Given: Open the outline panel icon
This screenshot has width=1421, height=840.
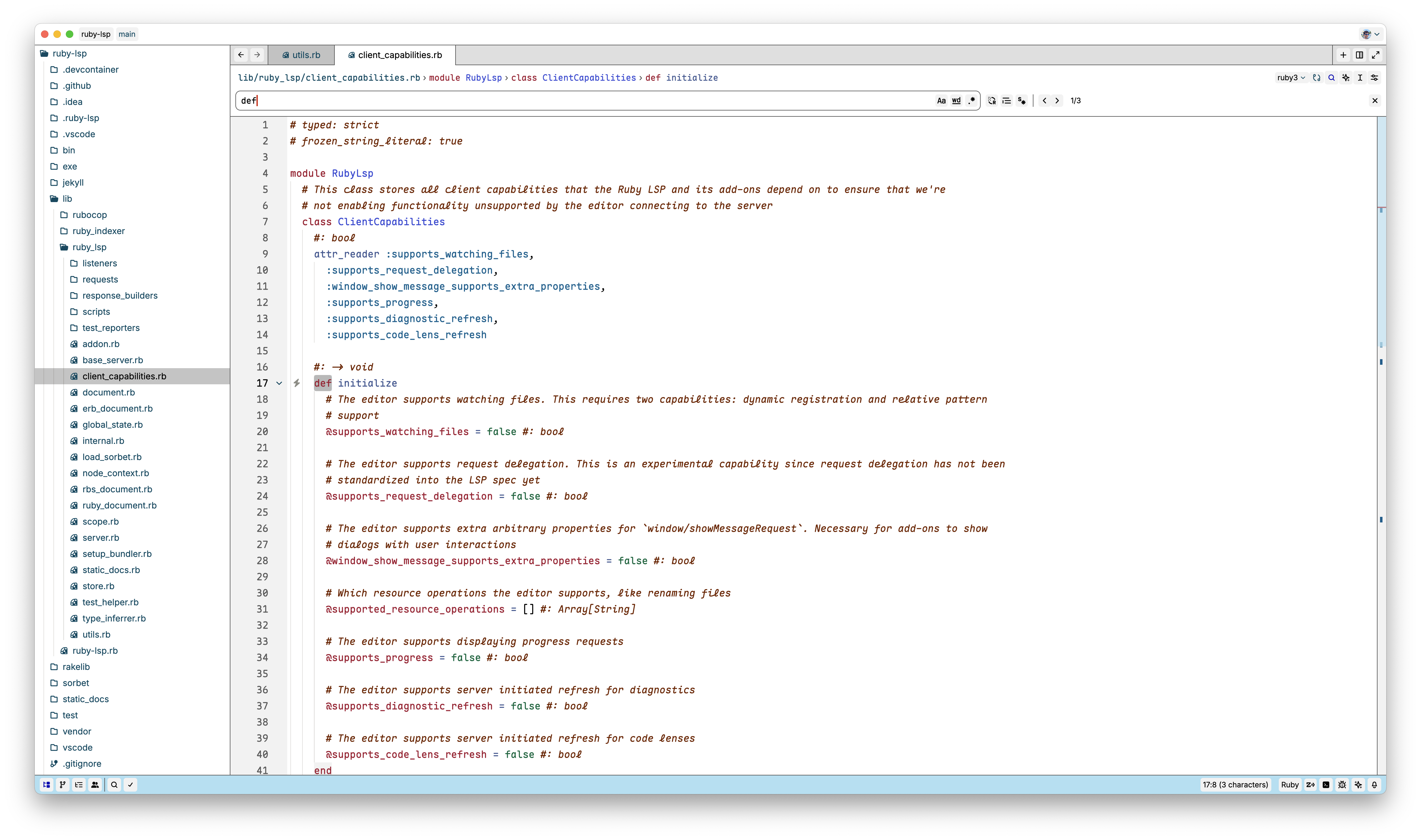Looking at the screenshot, I should (x=79, y=784).
